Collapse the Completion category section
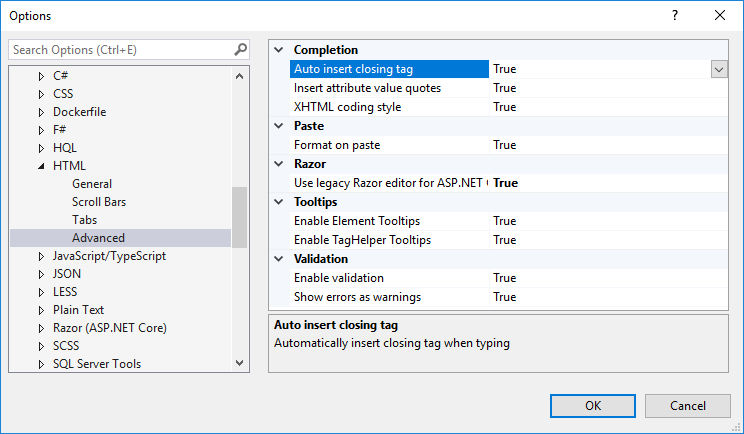Image resolution: width=744 pixels, height=434 pixels. tap(278, 50)
